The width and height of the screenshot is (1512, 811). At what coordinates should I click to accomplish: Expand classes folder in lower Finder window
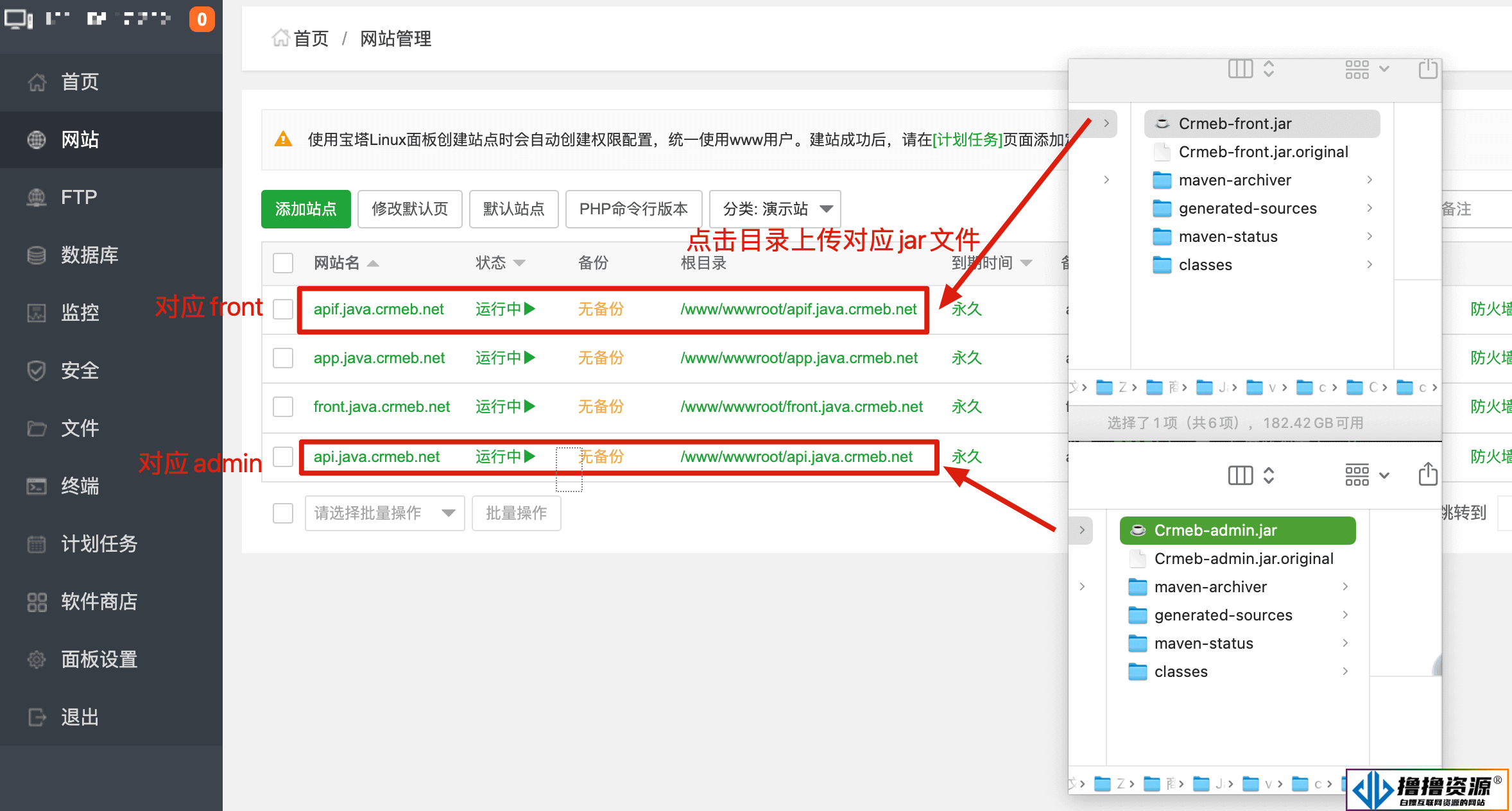[1345, 672]
